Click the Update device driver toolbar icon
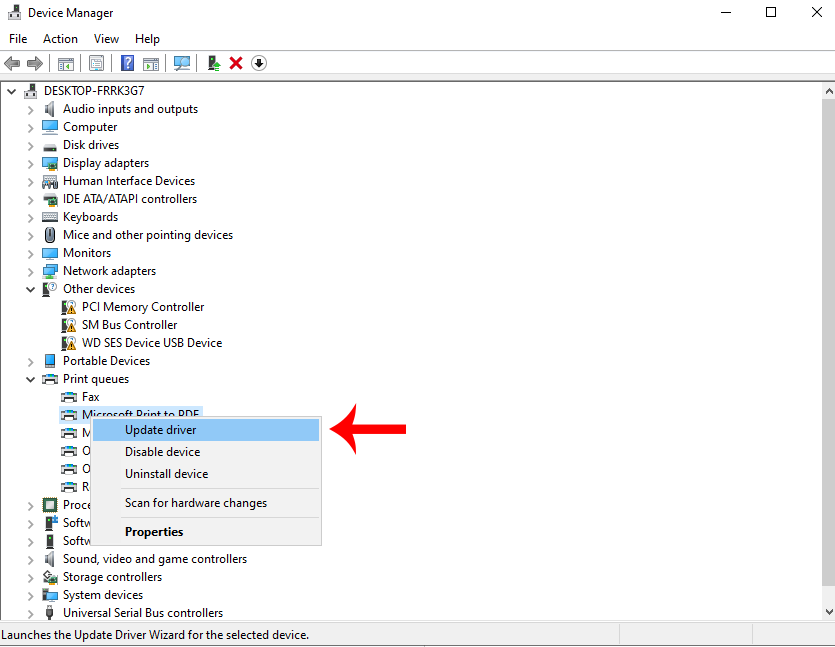 tap(214, 63)
